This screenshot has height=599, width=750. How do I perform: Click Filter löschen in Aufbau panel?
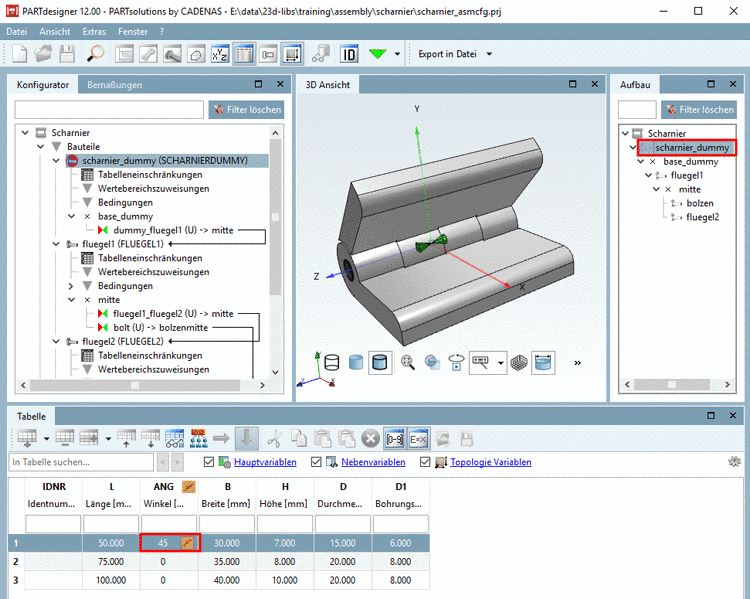click(699, 110)
